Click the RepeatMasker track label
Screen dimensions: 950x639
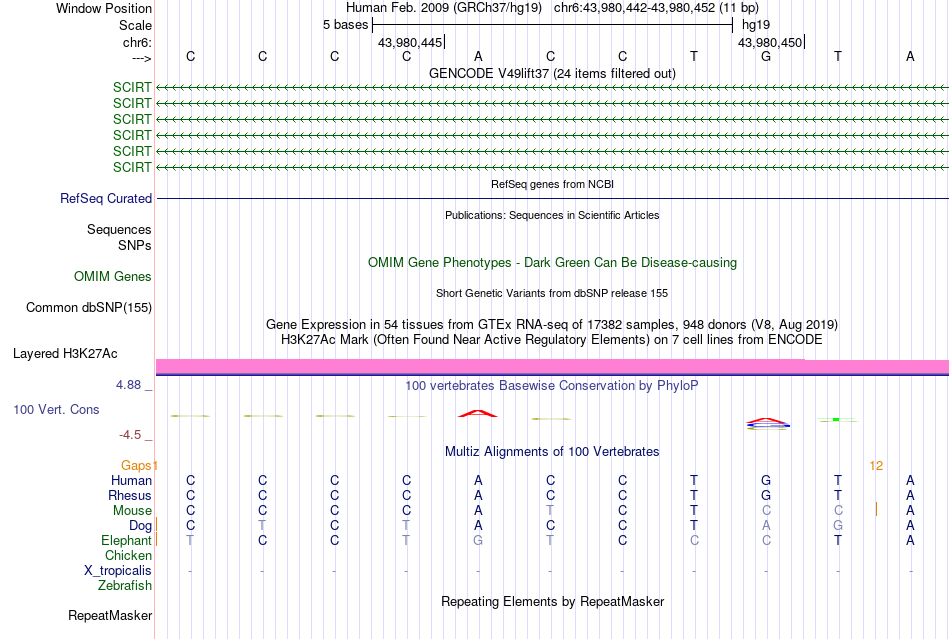pos(110,616)
